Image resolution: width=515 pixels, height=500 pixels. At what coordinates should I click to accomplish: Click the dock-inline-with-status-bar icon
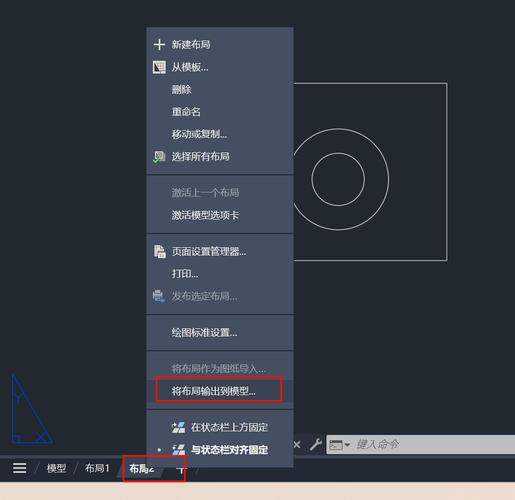pos(178,450)
